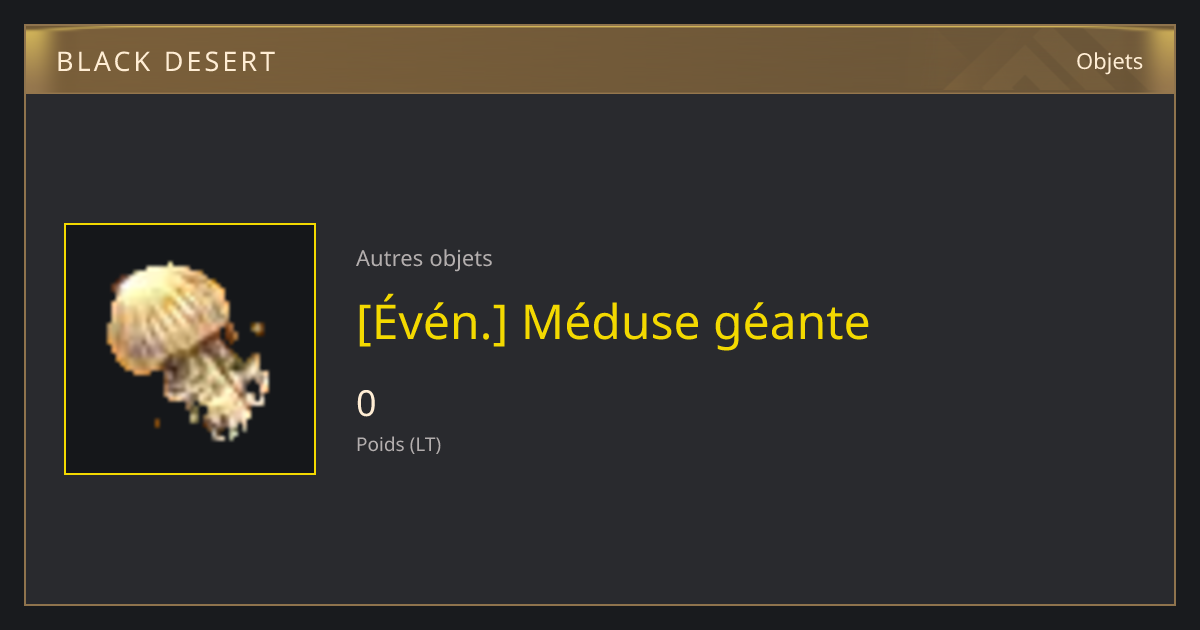The width and height of the screenshot is (1200, 630).
Task: Click the Autres objets category label
Action: tap(424, 258)
